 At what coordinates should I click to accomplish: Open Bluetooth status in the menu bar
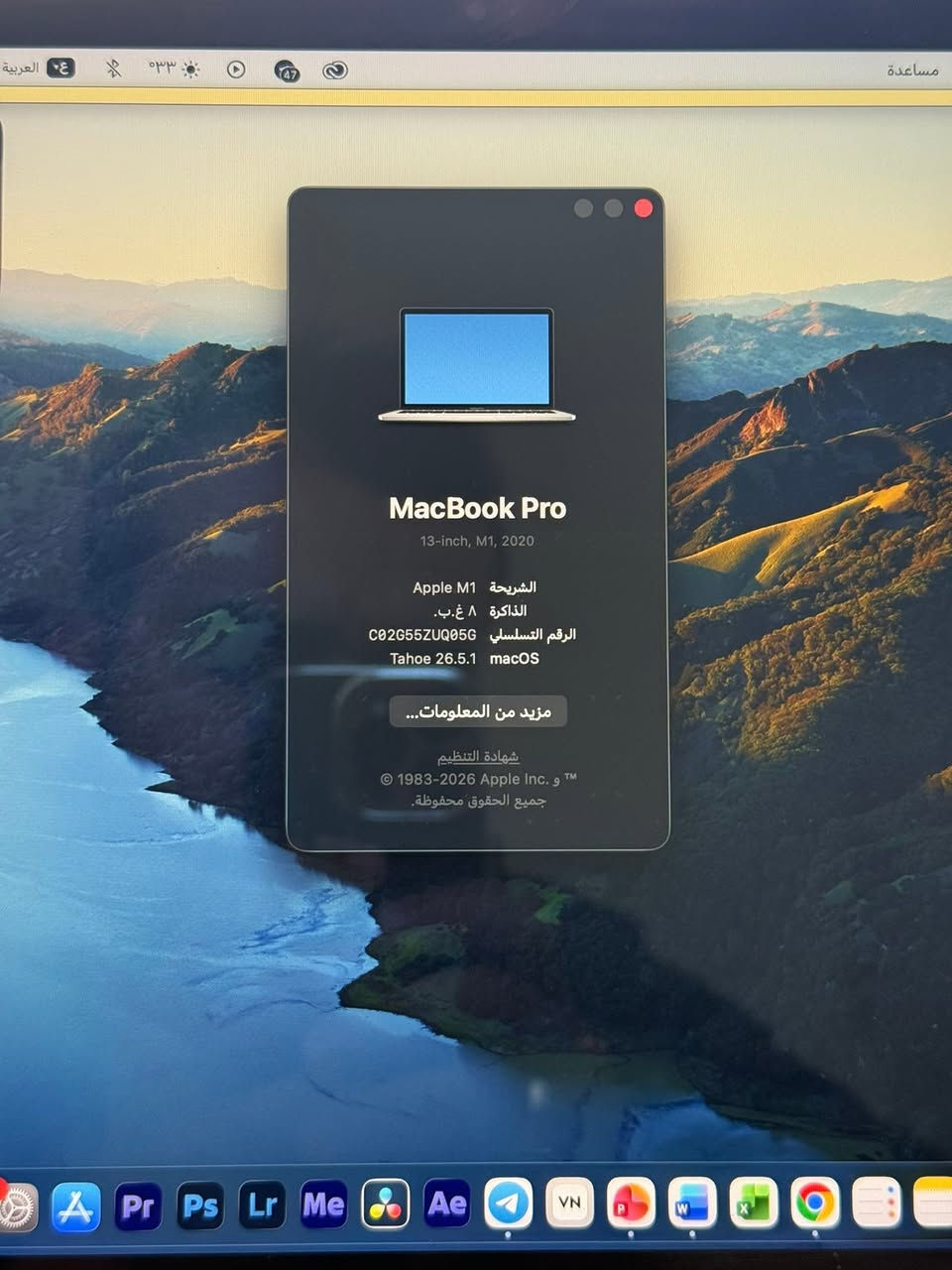[113, 68]
